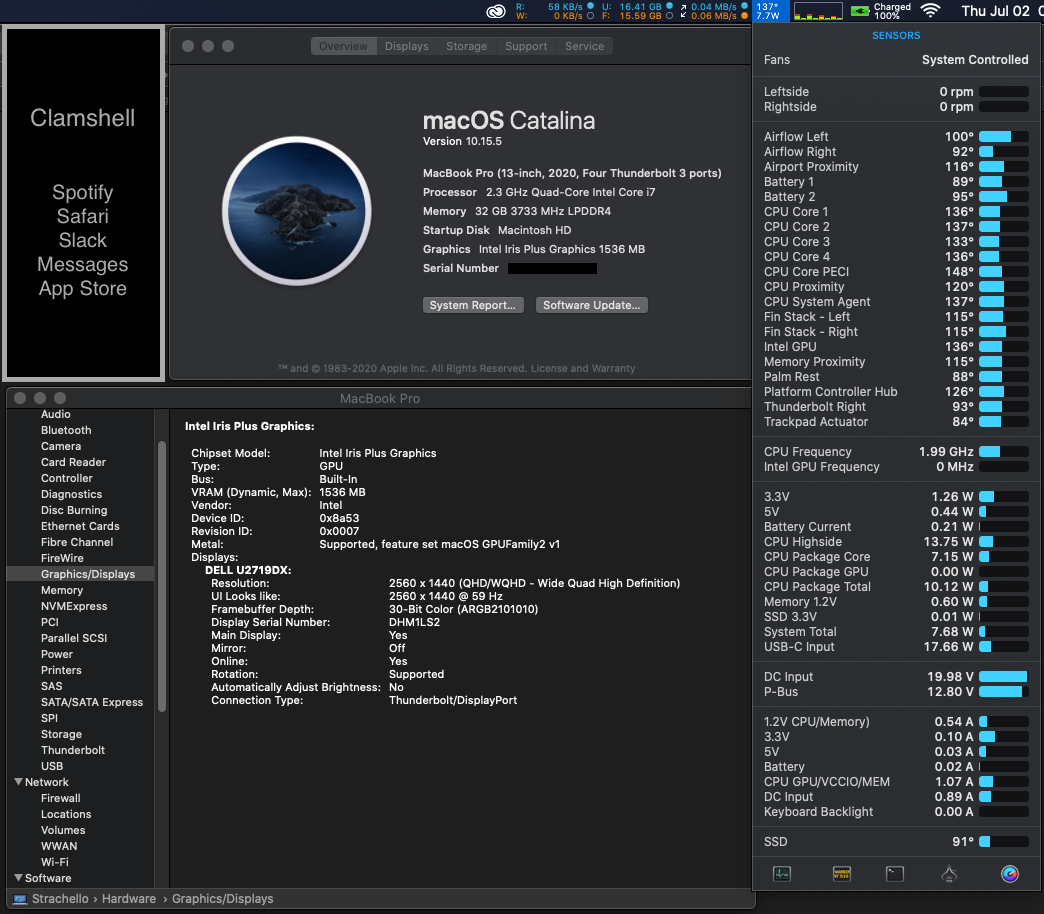Collapse the Software section disclosure triangle

[19, 878]
